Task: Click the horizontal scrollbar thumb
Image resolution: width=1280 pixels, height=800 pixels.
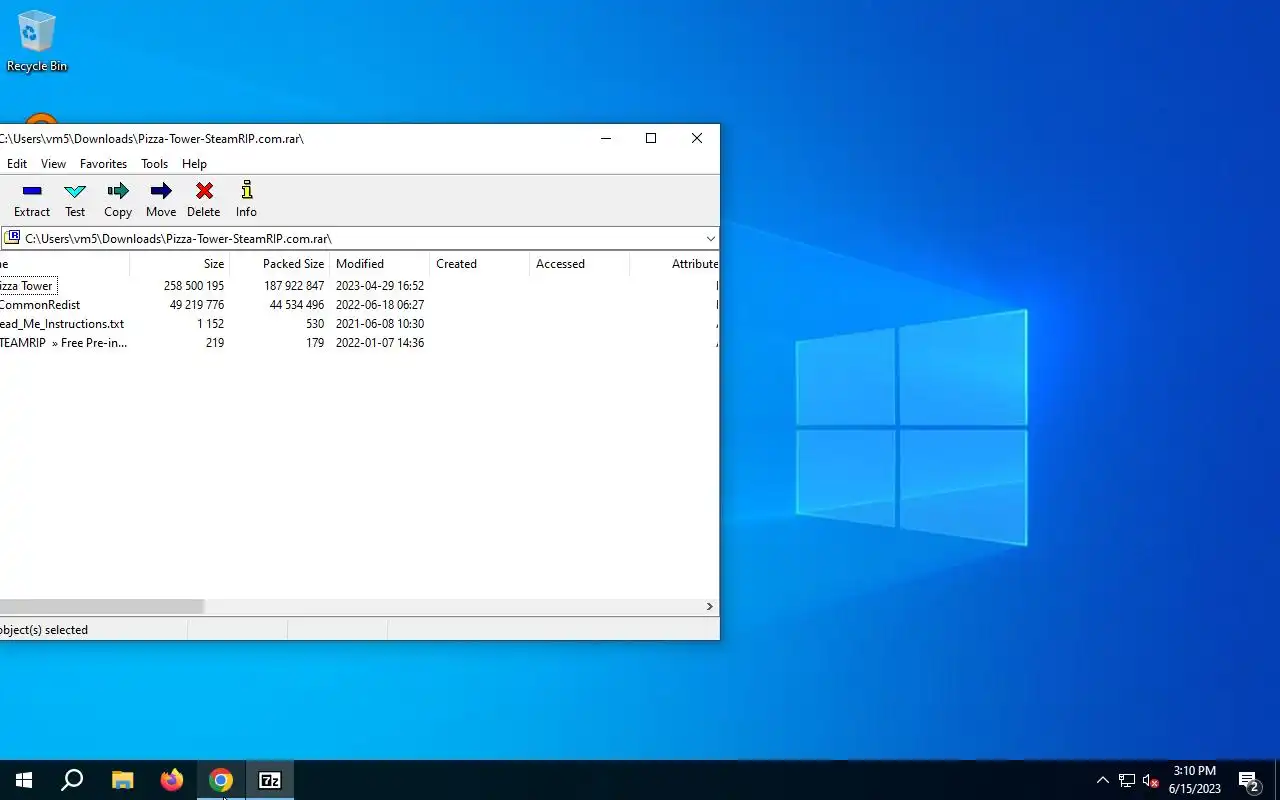Action: (102, 606)
